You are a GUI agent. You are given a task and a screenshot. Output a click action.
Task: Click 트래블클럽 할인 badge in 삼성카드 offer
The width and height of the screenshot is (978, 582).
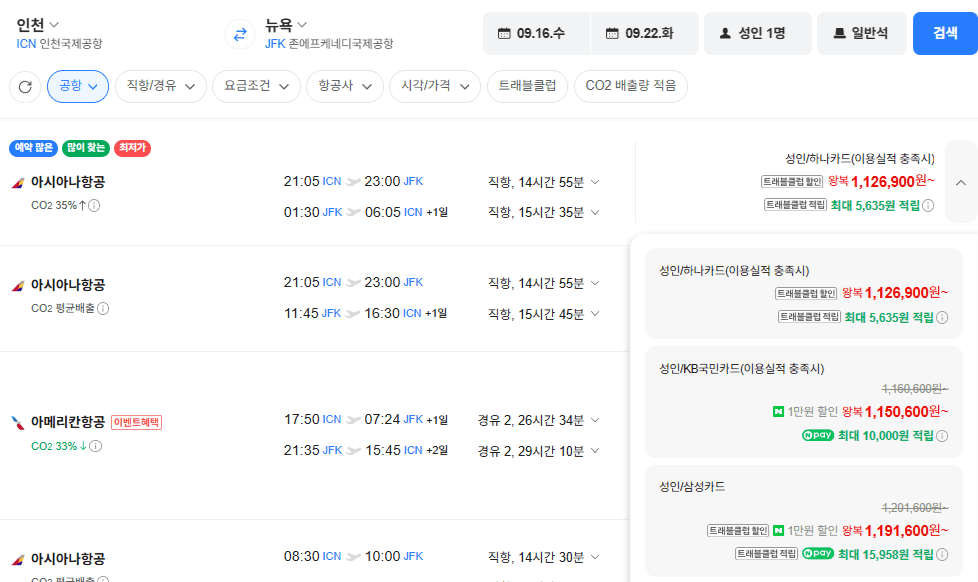(738, 531)
